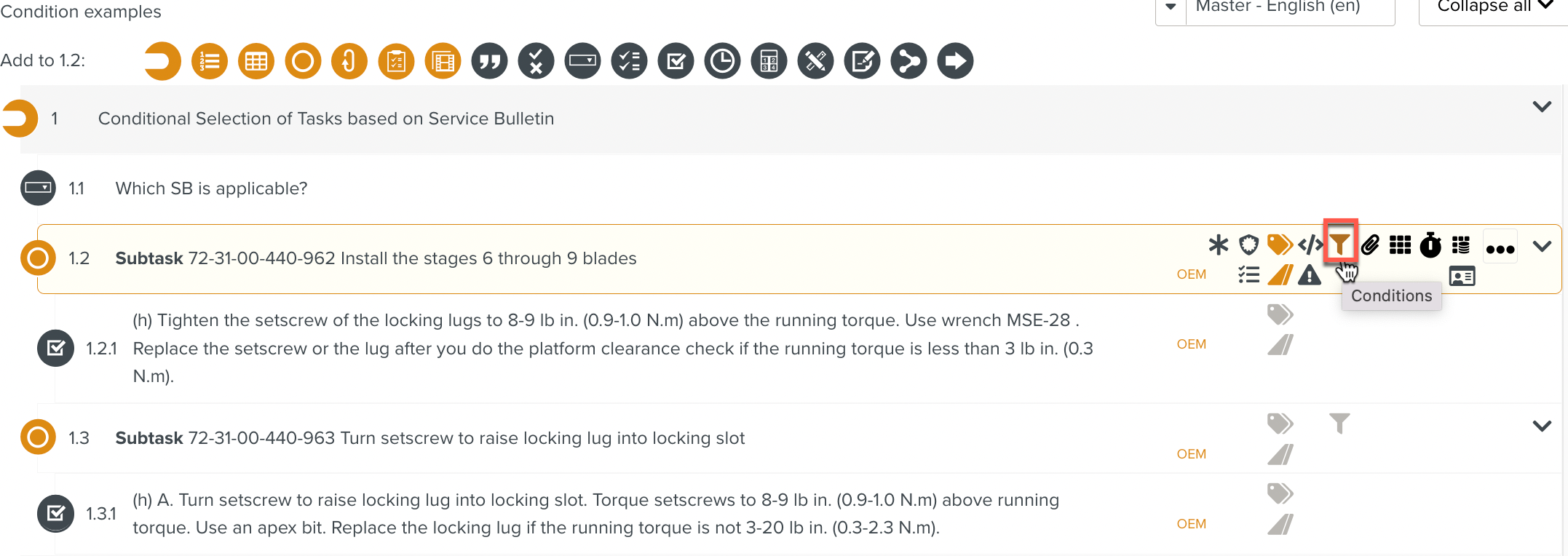Open the ellipsis more-options menu for subtask 1.2
The width and height of the screenshot is (1568, 556).
pyautogui.click(x=1500, y=247)
